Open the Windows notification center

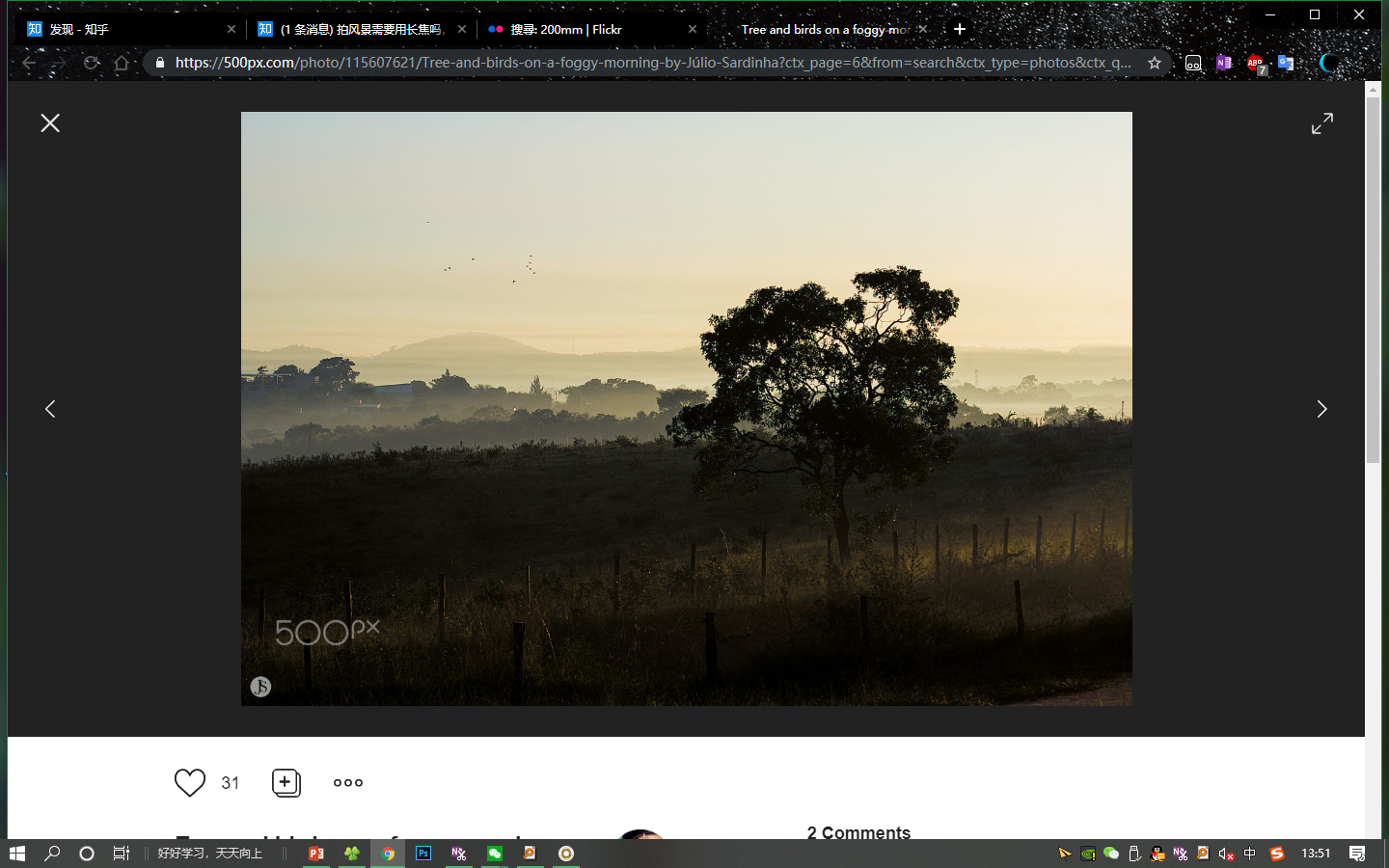coord(1357,854)
